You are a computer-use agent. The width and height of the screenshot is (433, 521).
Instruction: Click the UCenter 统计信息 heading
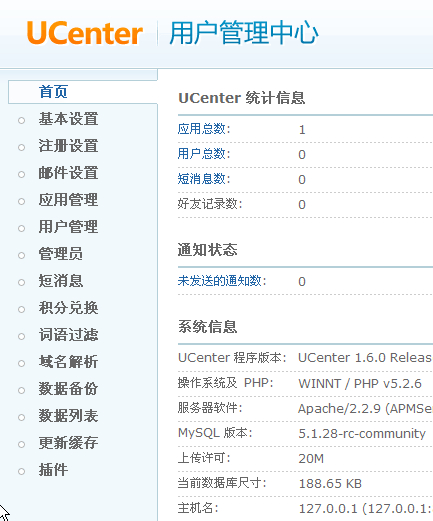coord(242,98)
